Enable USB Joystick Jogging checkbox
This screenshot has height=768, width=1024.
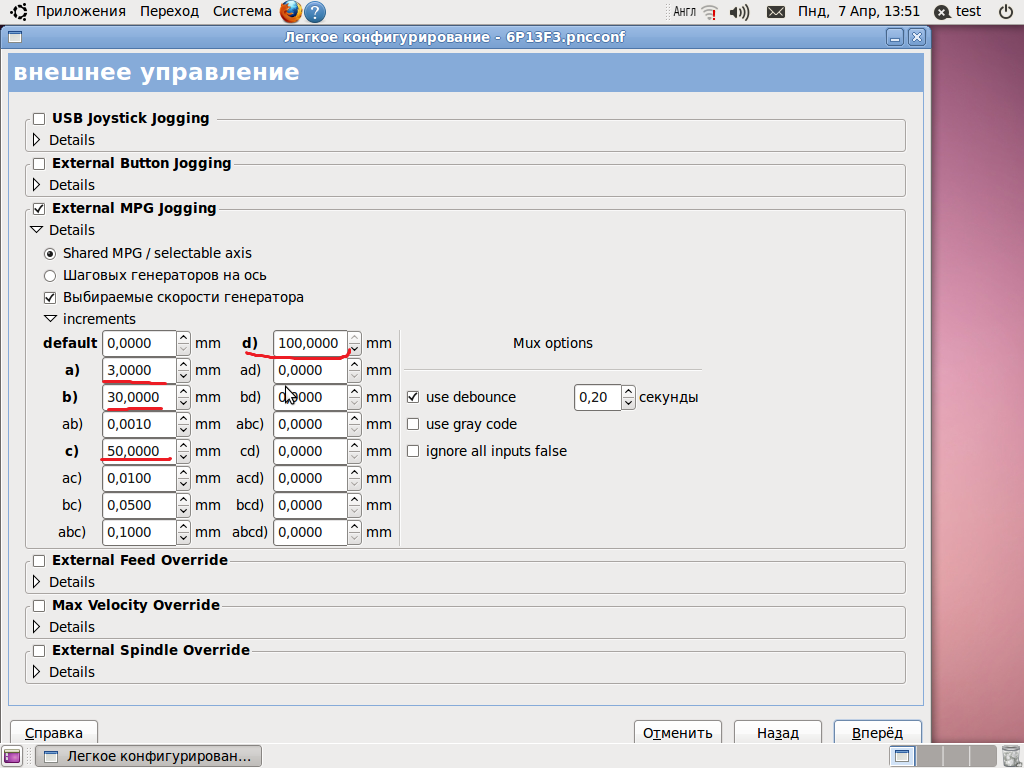tap(39, 119)
